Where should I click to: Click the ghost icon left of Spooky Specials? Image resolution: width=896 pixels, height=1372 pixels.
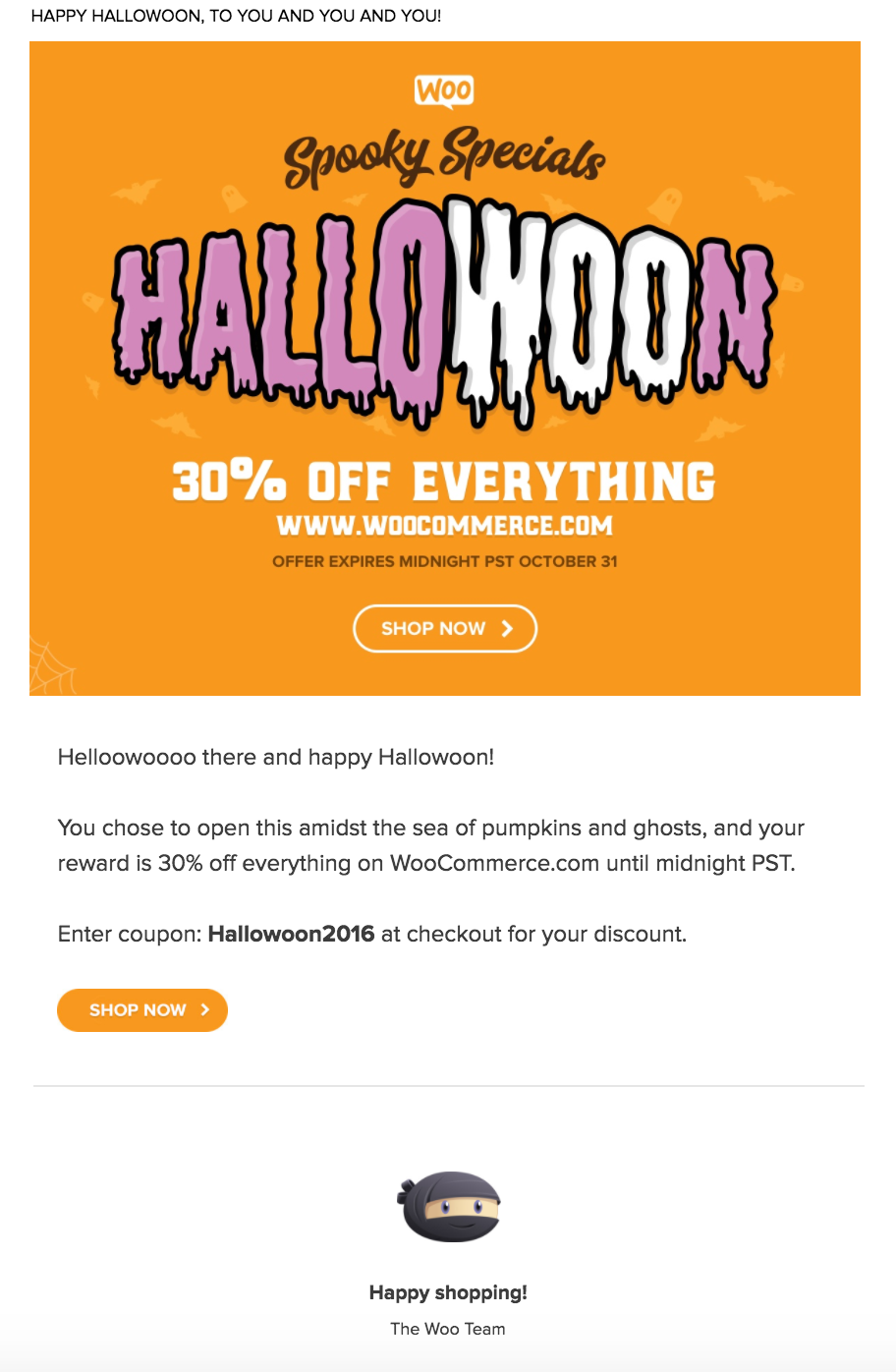[234, 198]
